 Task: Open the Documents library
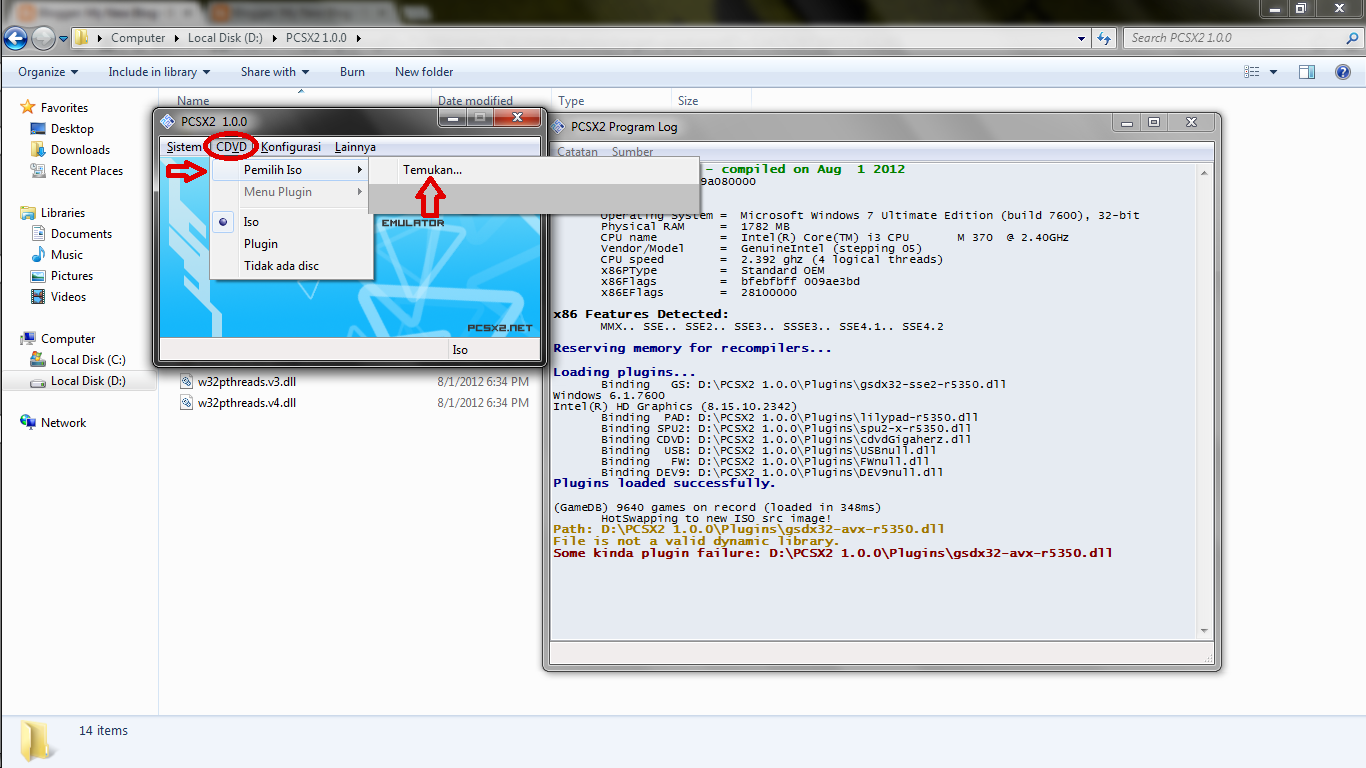coord(81,234)
